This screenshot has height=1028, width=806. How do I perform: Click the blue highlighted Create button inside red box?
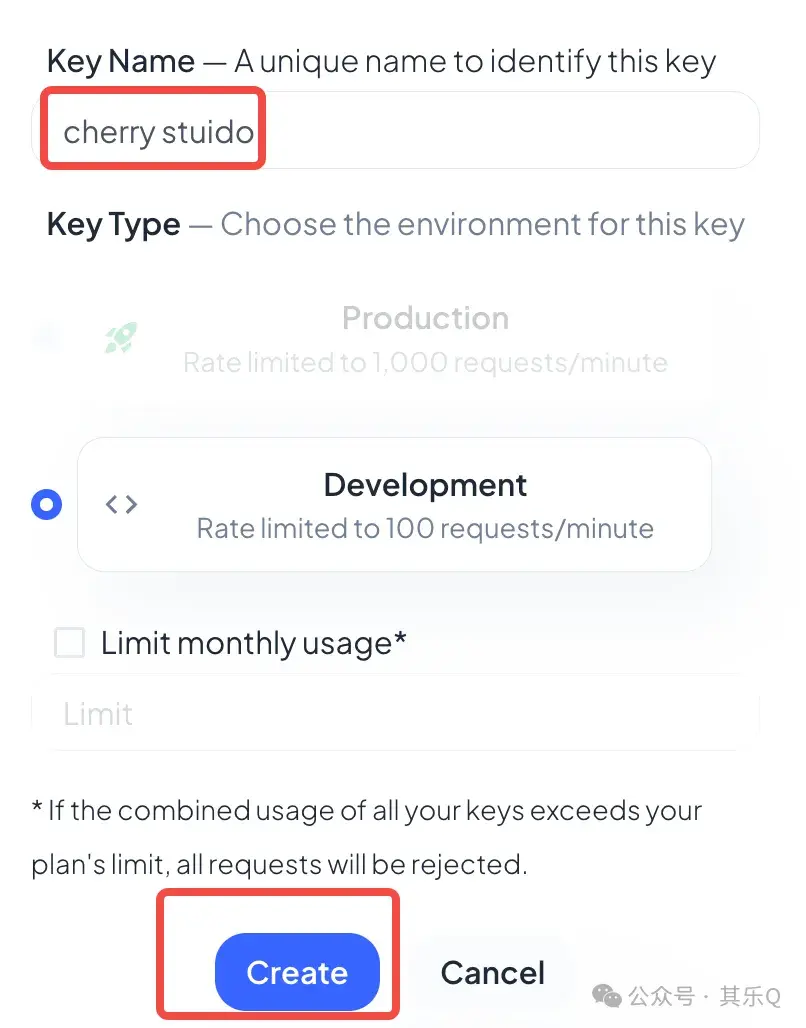click(x=296, y=971)
